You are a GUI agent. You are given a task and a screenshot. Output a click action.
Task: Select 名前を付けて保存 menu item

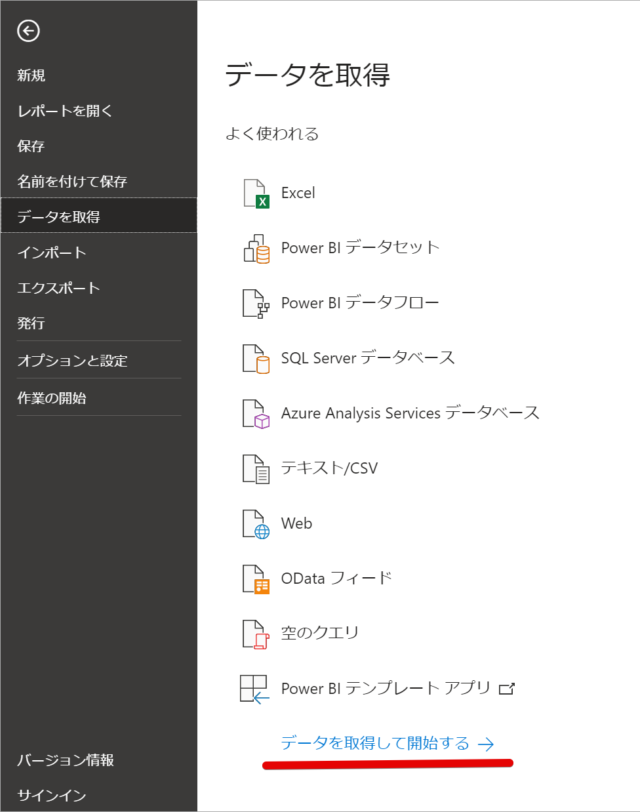click(x=72, y=182)
